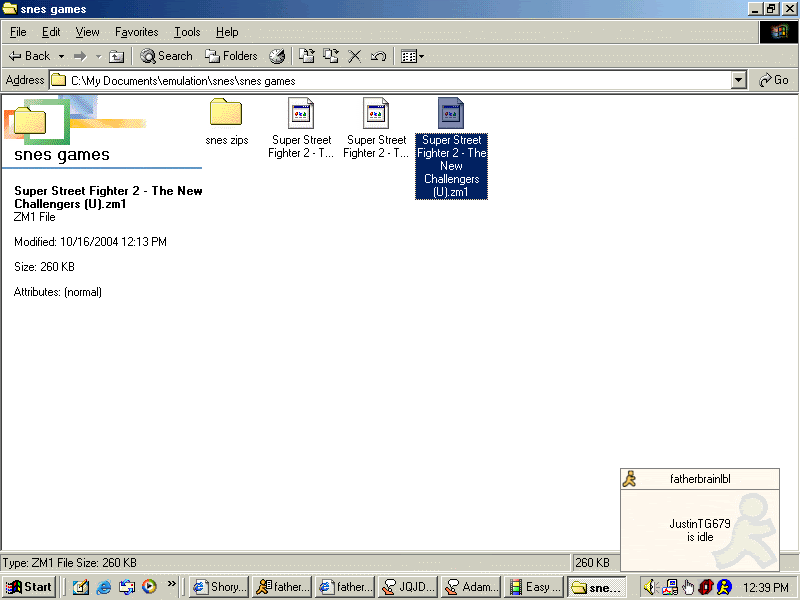Viewport: 800px width, 600px height.
Task: Click the hand pointer tray icon
Action: tap(688, 587)
